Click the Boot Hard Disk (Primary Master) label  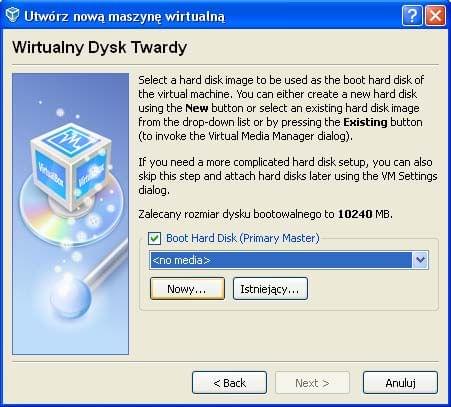tap(243, 238)
